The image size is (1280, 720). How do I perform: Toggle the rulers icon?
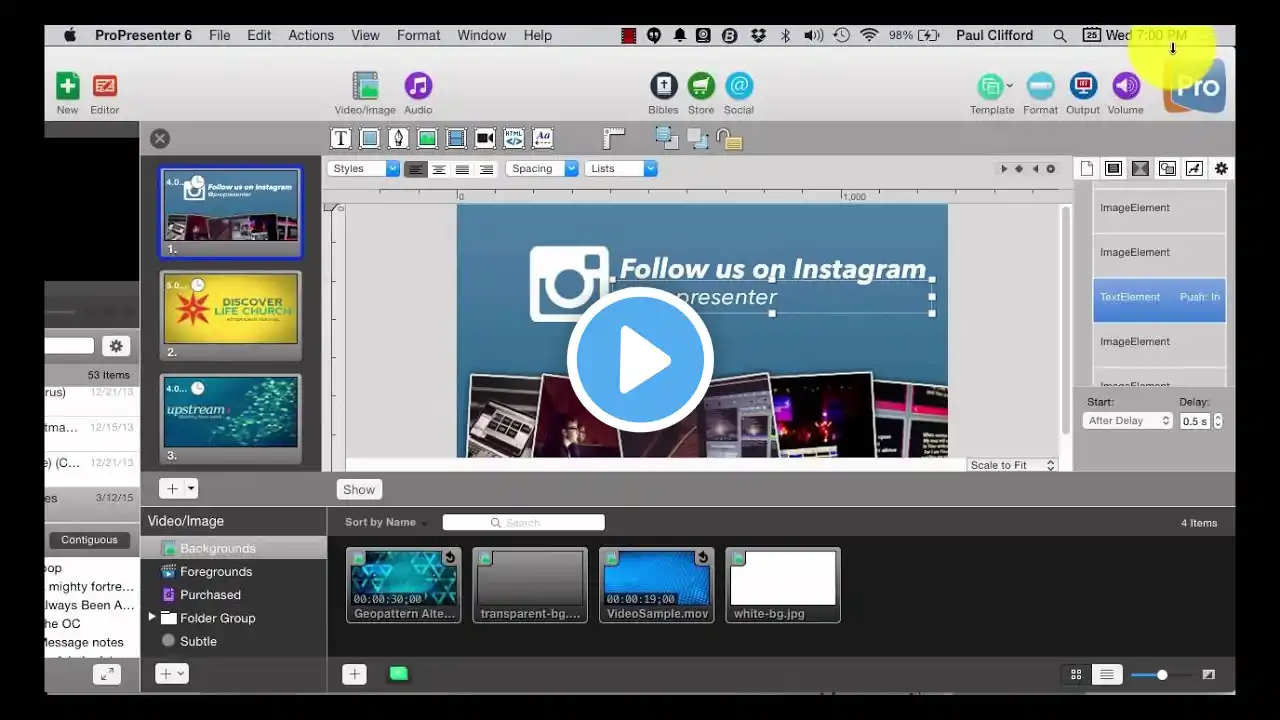(614, 138)
